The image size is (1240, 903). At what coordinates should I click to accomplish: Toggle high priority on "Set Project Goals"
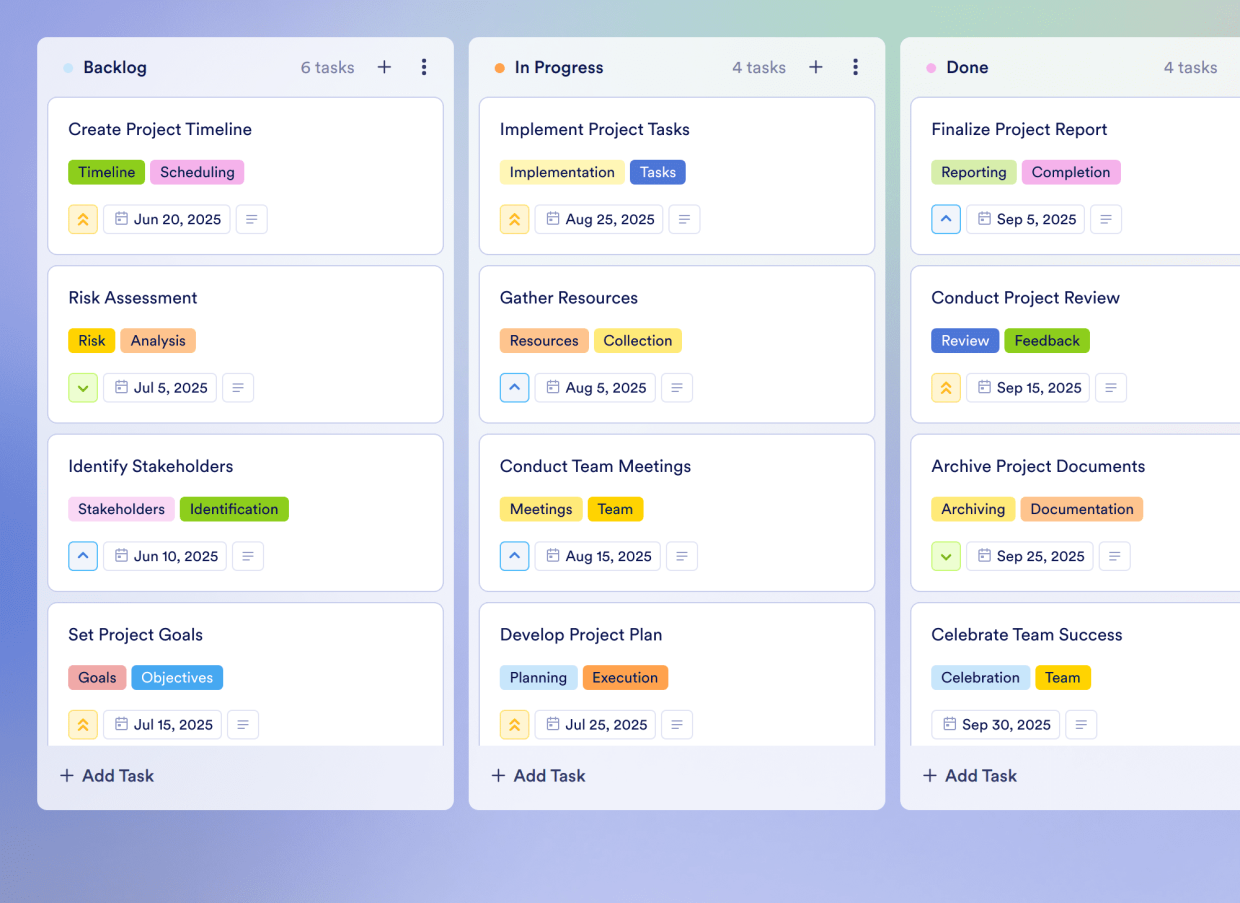(x=83, y=724)
